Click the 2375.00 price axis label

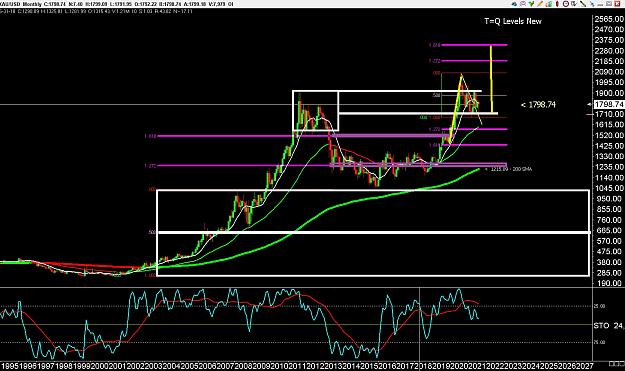(609, 40)
